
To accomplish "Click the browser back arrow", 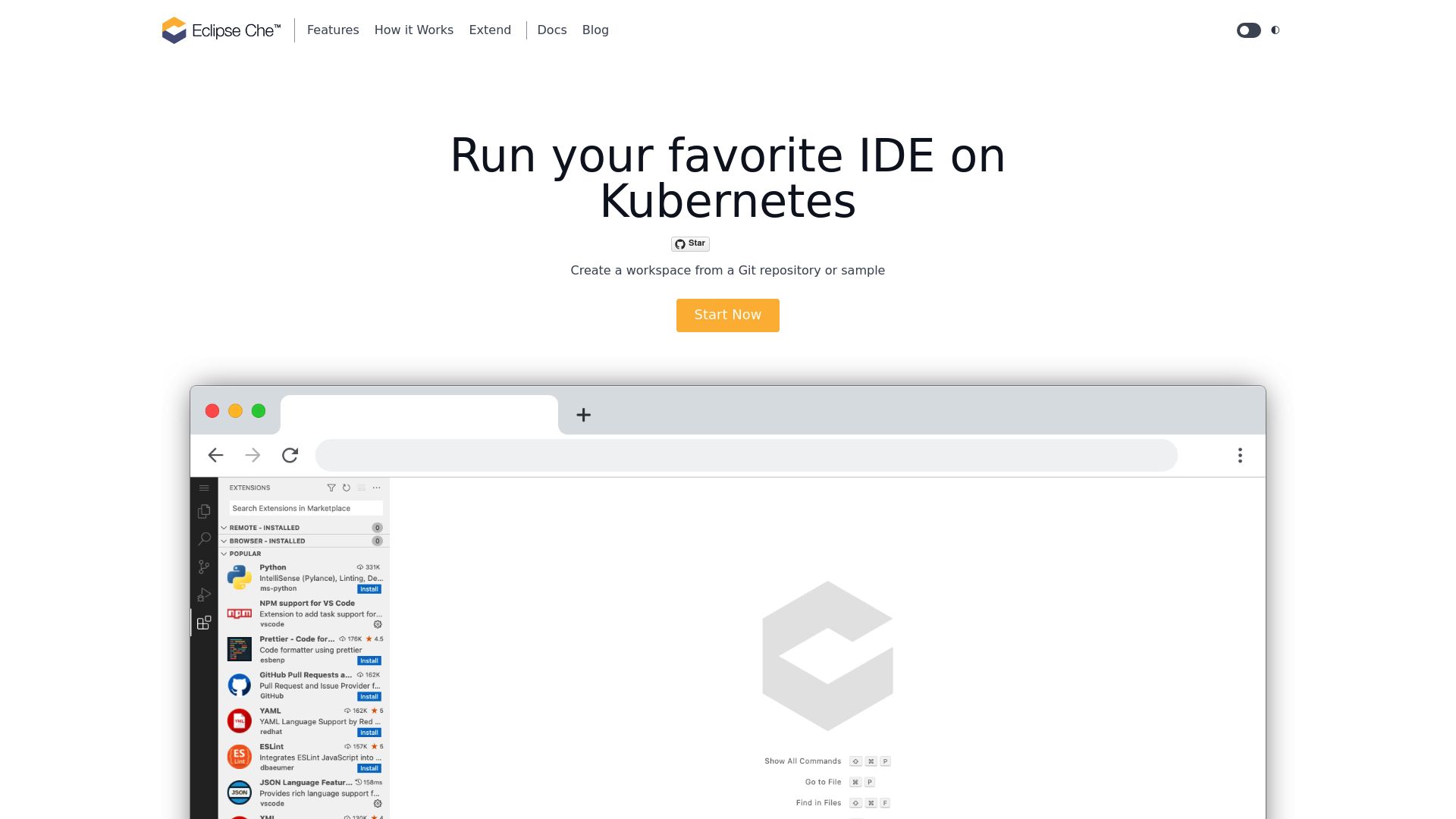I will pos(215,455).
